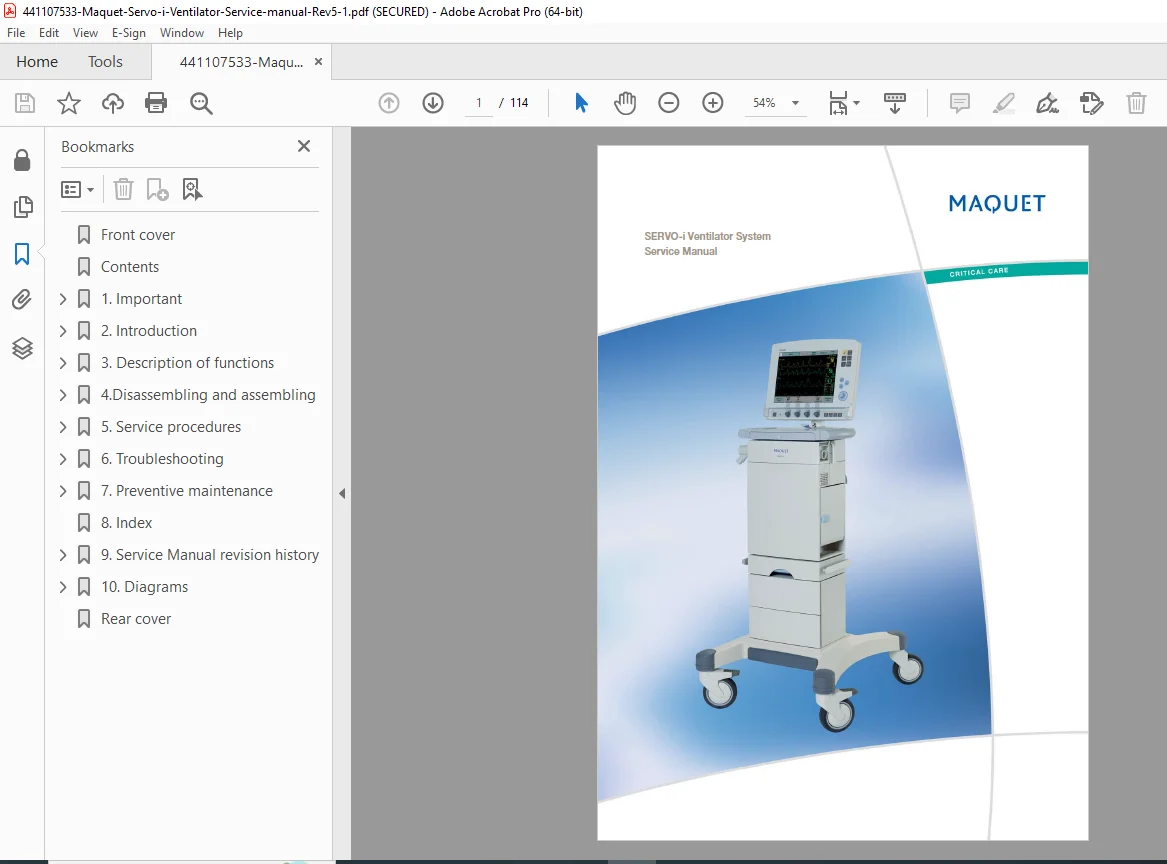Add a new bookmark icon
Image resolution: width=1167 pixels, height=864 pixels.
click(x=157, y=189)
